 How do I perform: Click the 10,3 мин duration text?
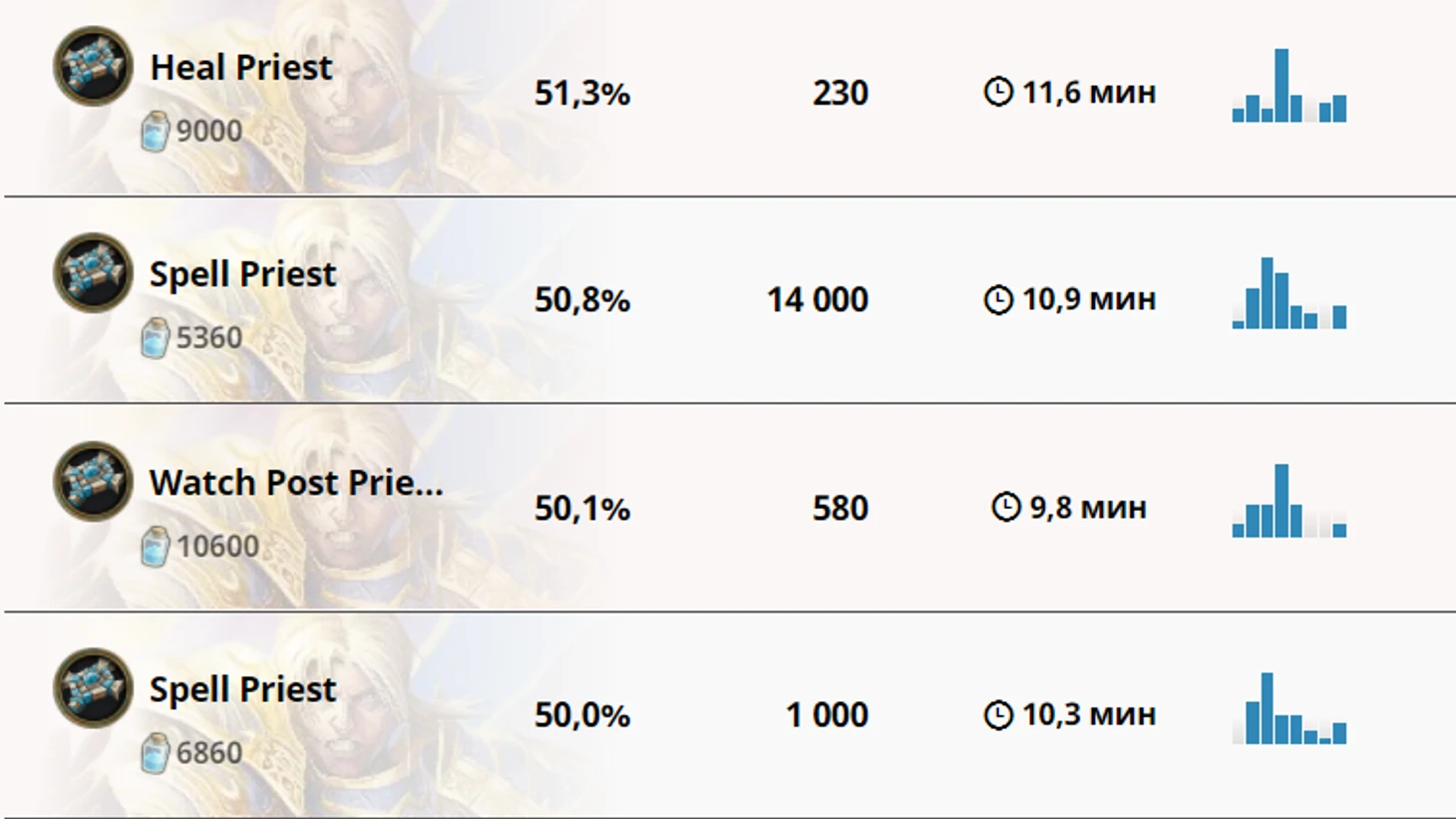point(1088,714)
